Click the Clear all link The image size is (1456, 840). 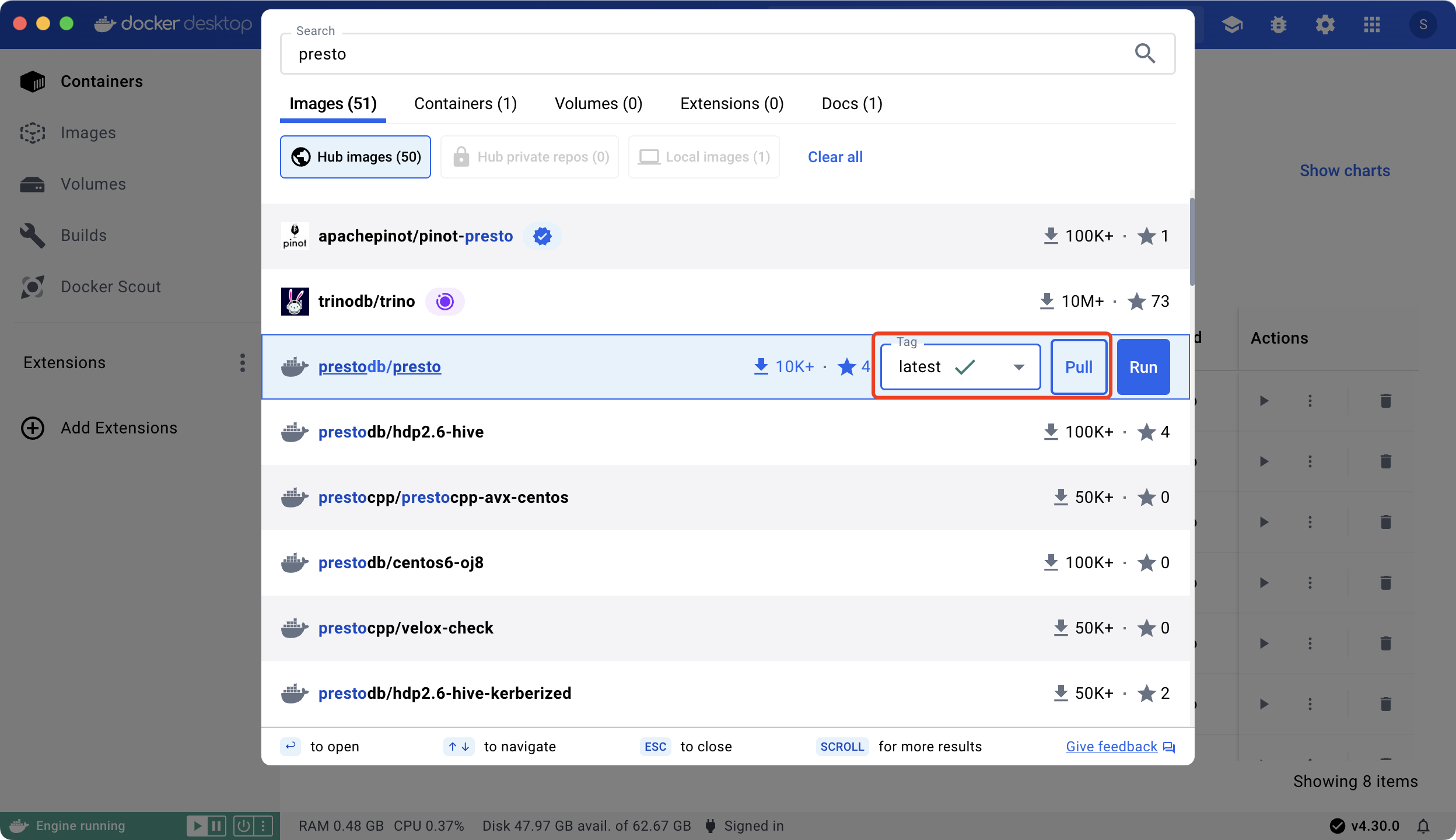click(835, 157)
